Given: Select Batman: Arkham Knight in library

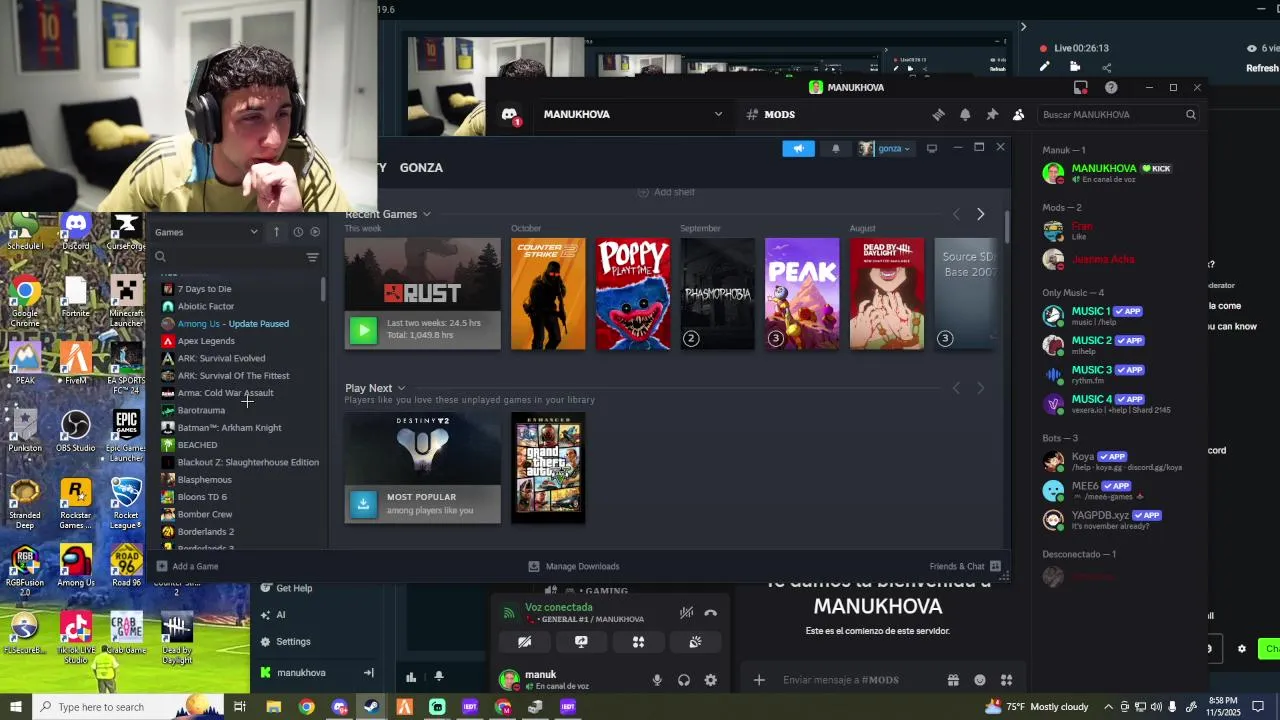Looking at the screenshot, I should click(x=229, y=428).
